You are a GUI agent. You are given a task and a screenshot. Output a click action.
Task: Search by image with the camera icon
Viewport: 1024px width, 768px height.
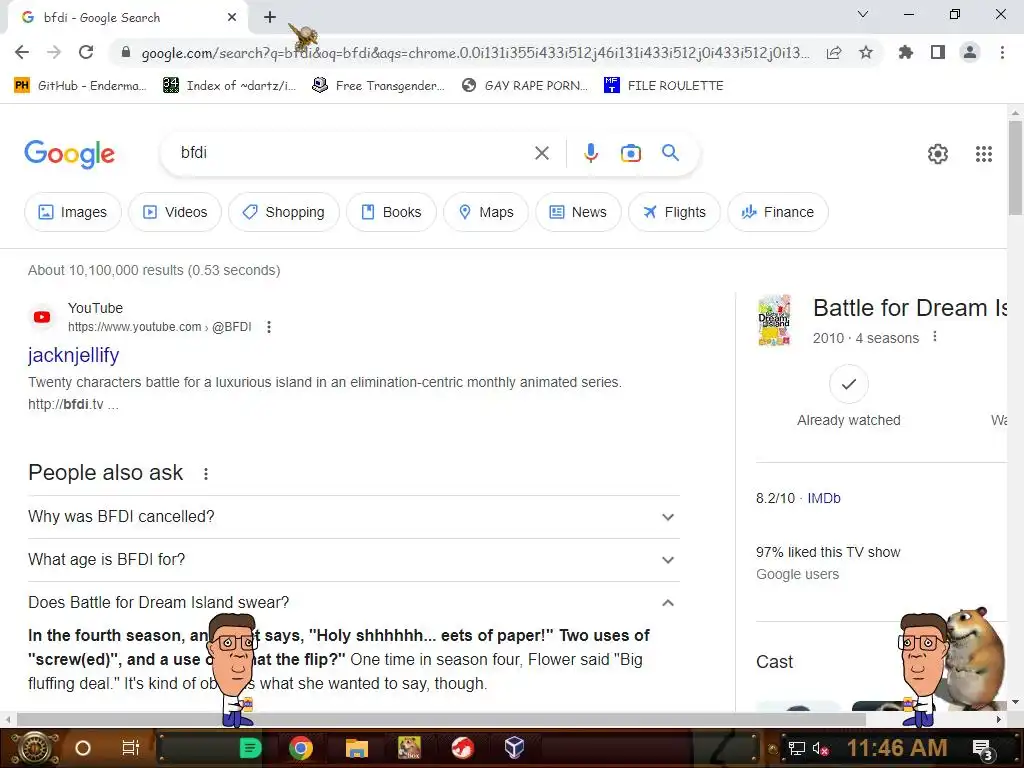click(630, 153)
